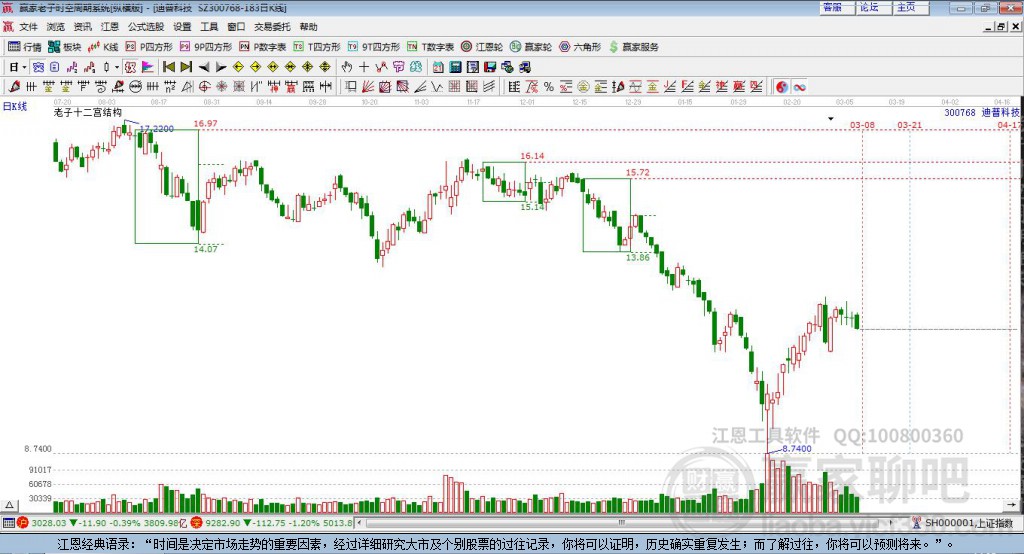
Task: Open the 设置 menu
Action: tap(182, 27)
